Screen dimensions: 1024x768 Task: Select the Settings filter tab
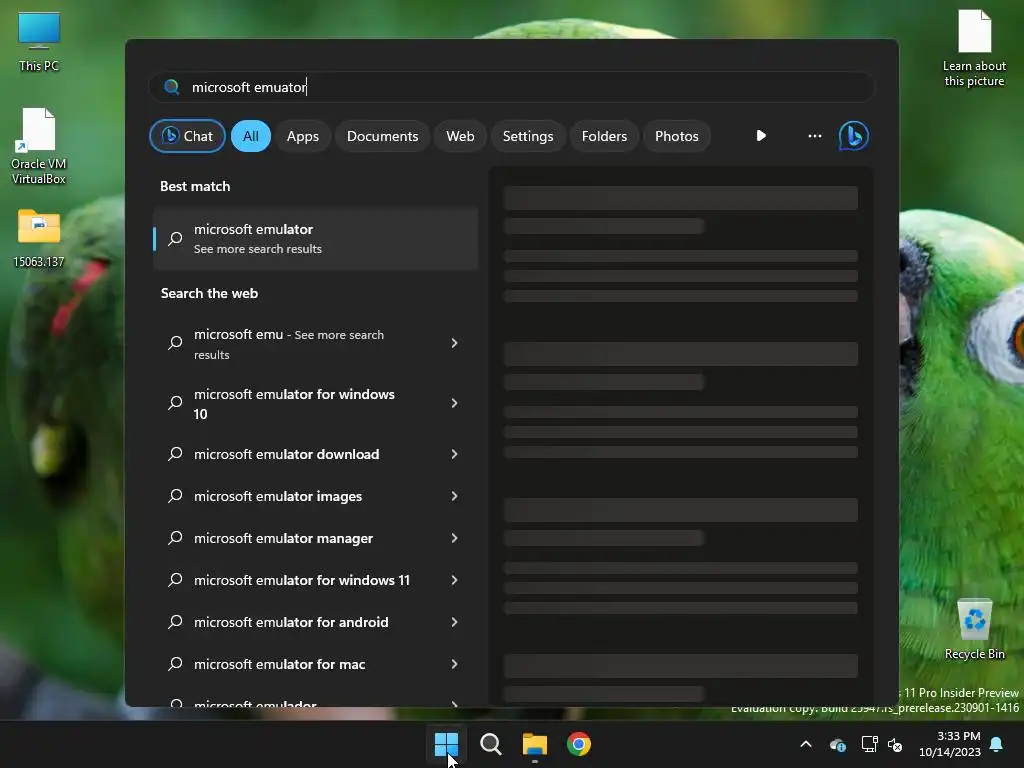tap(528, 136)
